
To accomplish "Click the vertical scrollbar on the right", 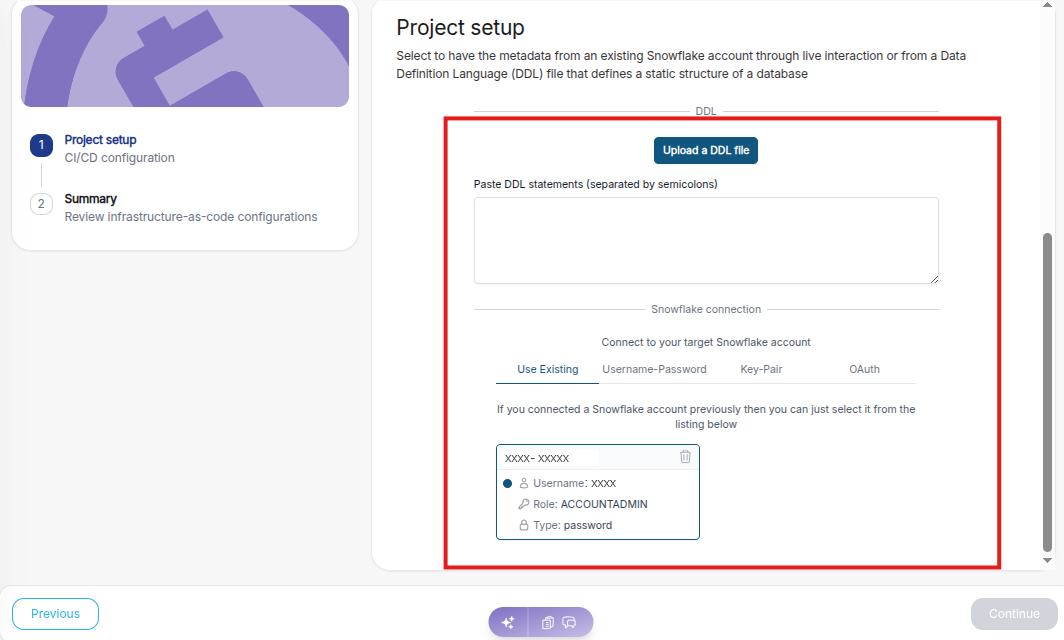I will point(1047,390).
